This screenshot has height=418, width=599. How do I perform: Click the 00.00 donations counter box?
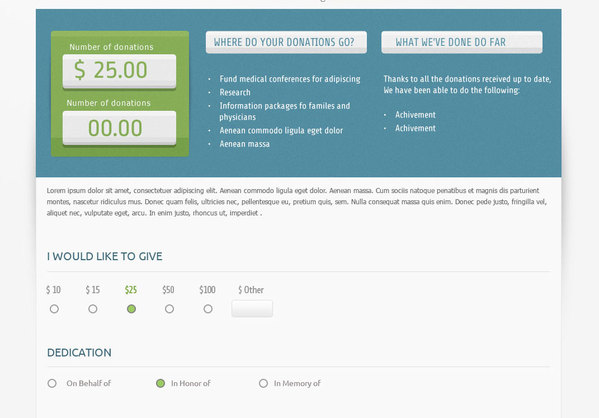click(x=120, y=128)
